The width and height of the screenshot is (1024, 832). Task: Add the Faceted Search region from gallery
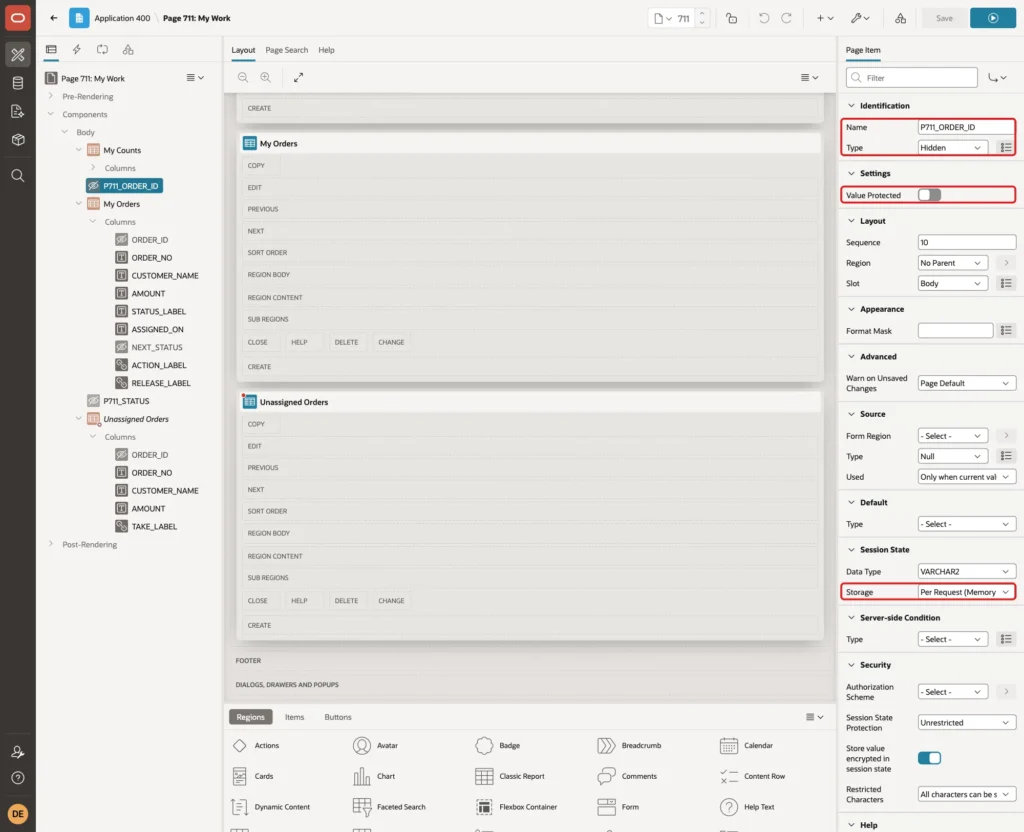[x=389, y=807]
